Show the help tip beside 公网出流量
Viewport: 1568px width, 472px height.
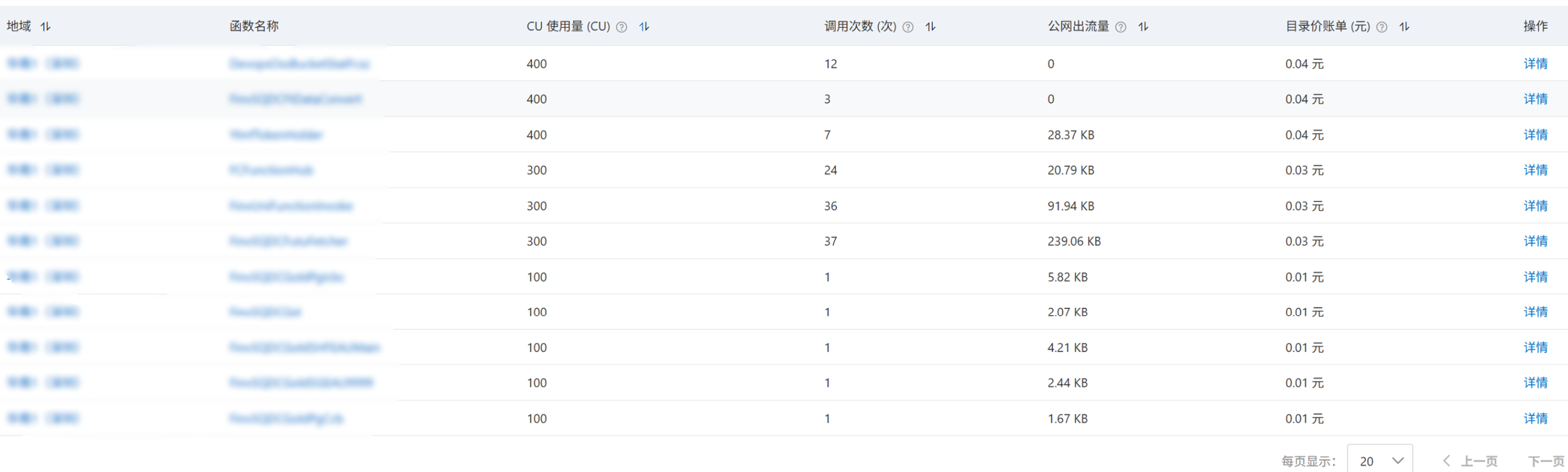[x=1121, y=27]
